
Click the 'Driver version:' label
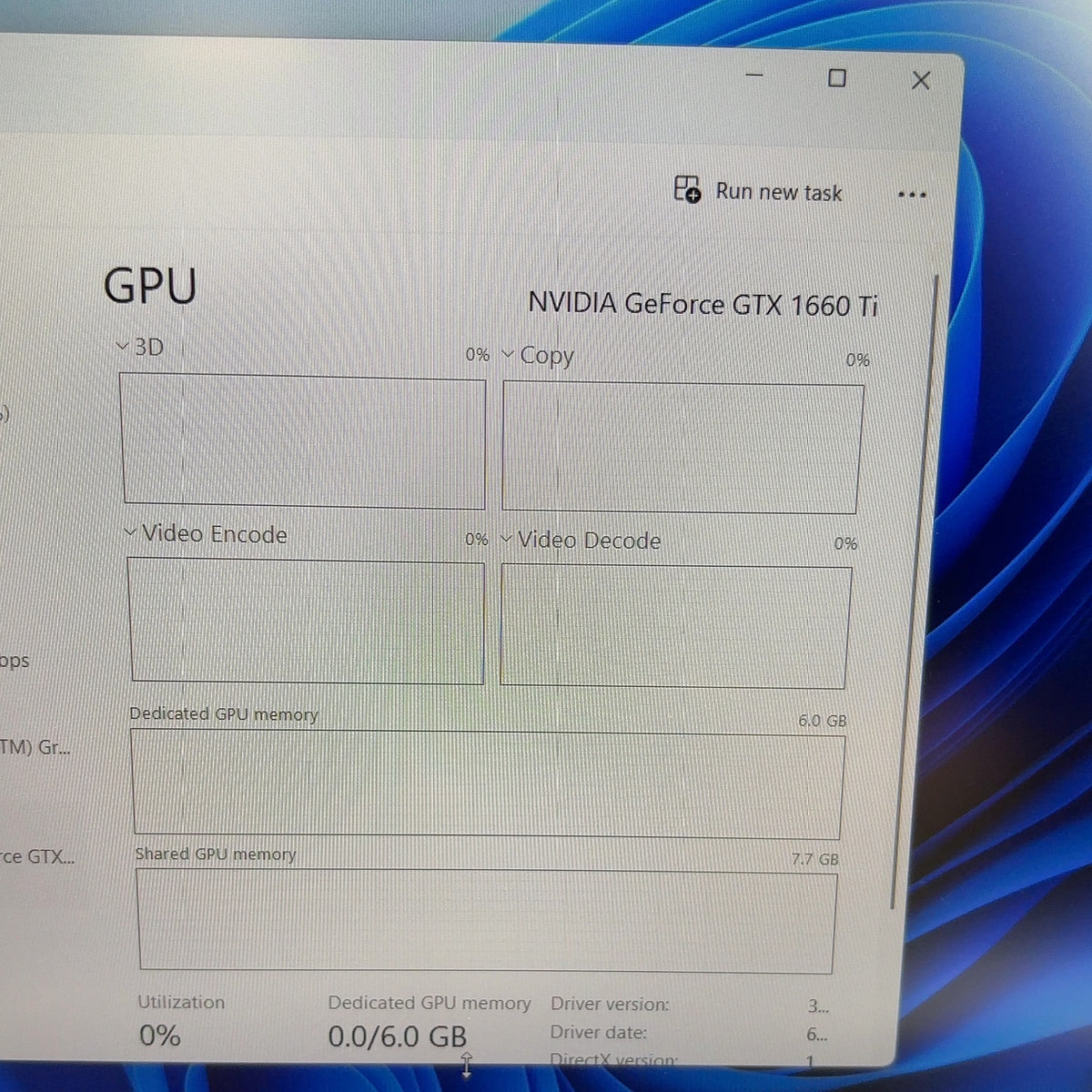click(x=610, y=1004)
